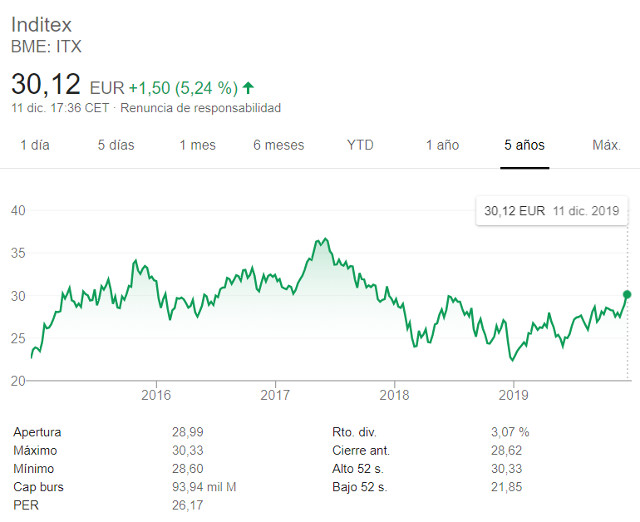Click the Rto. div. value 3,07 %
The width and height of the screenshot is (640, 522).
(510, 432)
